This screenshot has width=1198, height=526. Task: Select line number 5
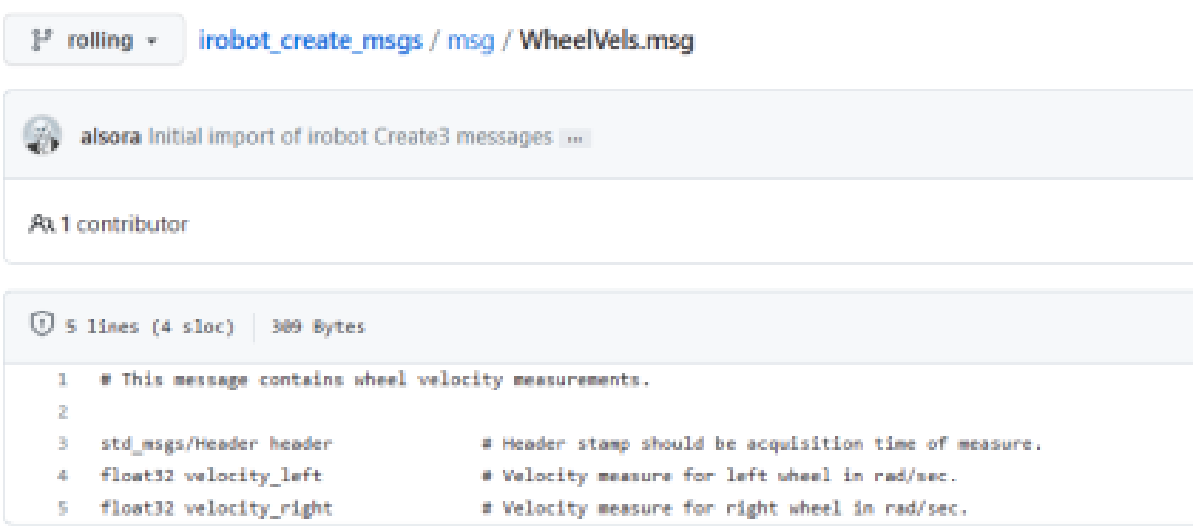tap(63, 507)
